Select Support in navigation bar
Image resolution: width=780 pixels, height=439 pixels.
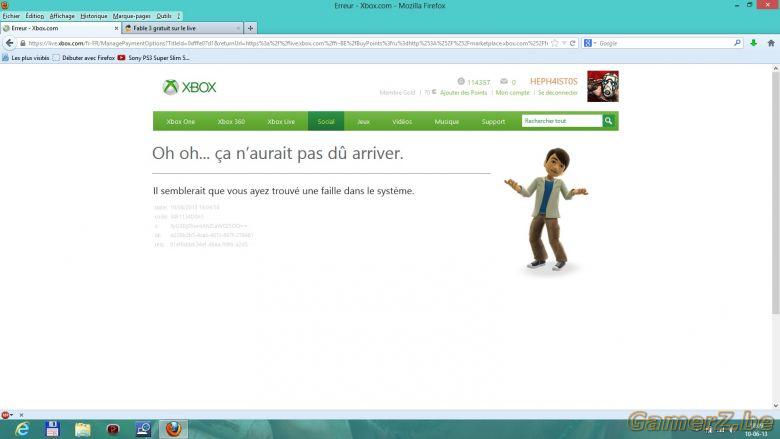tap(493, 121)
